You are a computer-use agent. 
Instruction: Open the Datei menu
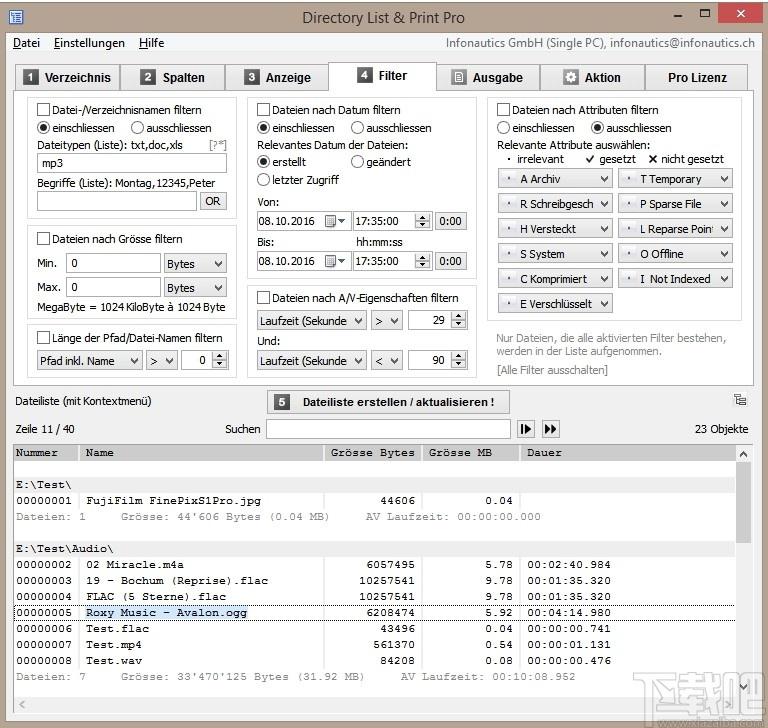pos(26,43)
